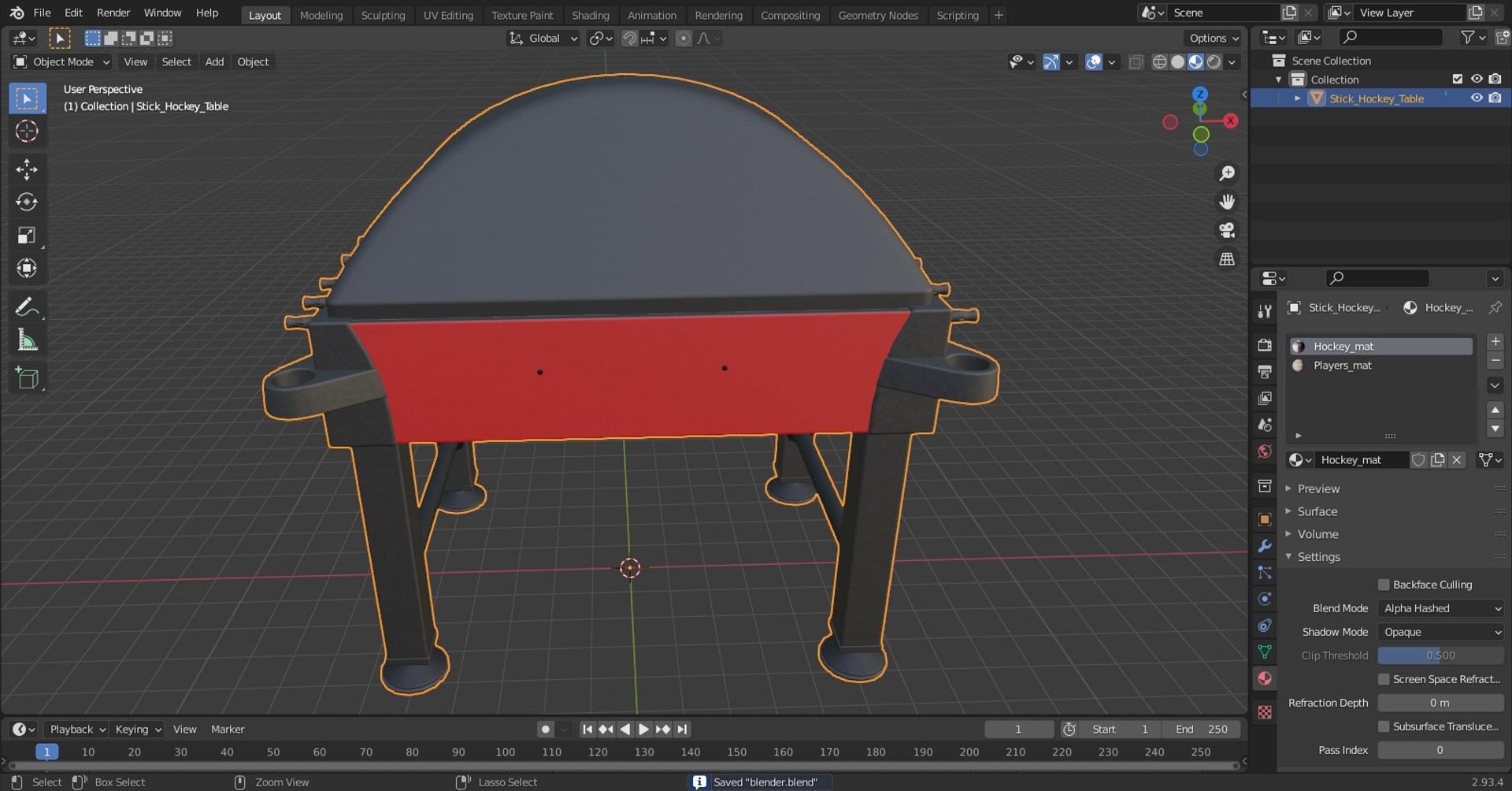This screenshot has width=1512, height=791.
Task: Uncheck the Collection exclude checkbox
Action: click(1458, 79)
